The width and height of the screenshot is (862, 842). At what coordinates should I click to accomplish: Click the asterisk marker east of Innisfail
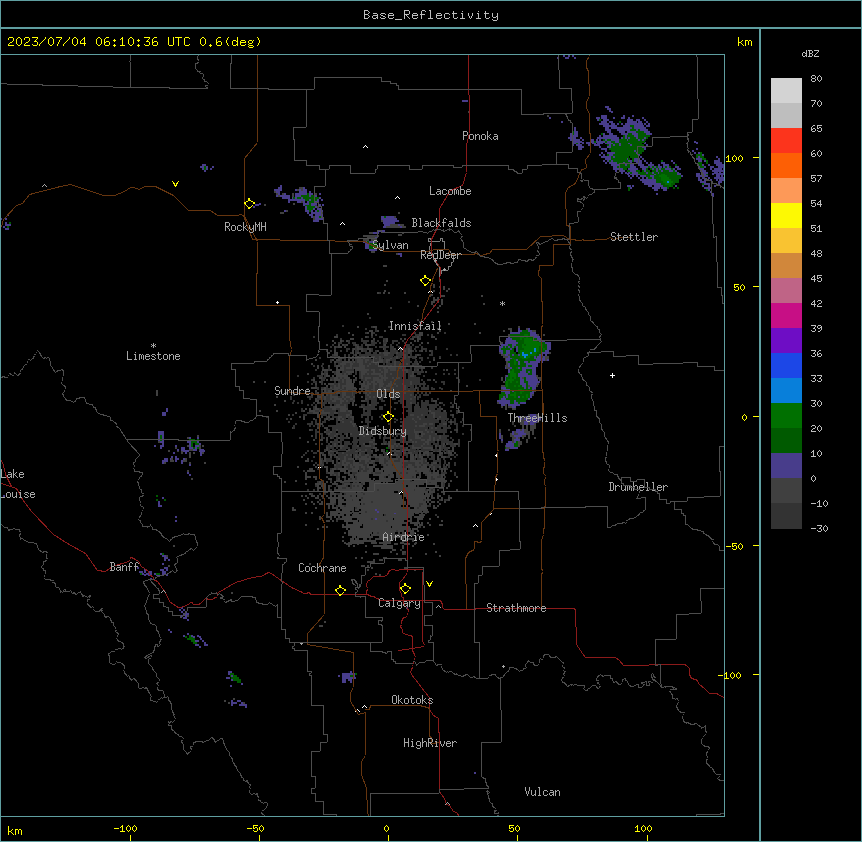[x=502, y=303]
